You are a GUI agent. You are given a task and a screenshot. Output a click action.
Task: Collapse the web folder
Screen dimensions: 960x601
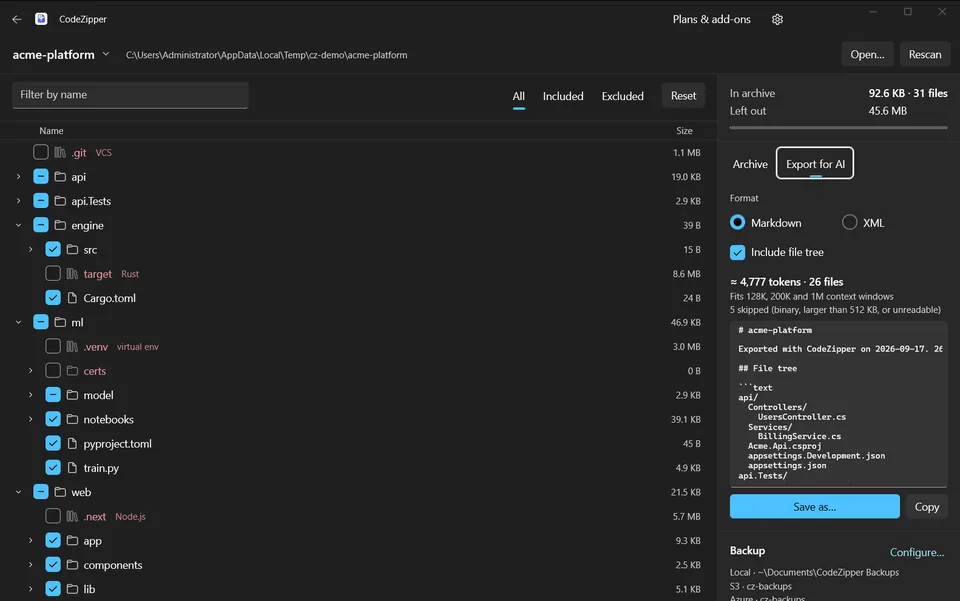coord(18,492)
